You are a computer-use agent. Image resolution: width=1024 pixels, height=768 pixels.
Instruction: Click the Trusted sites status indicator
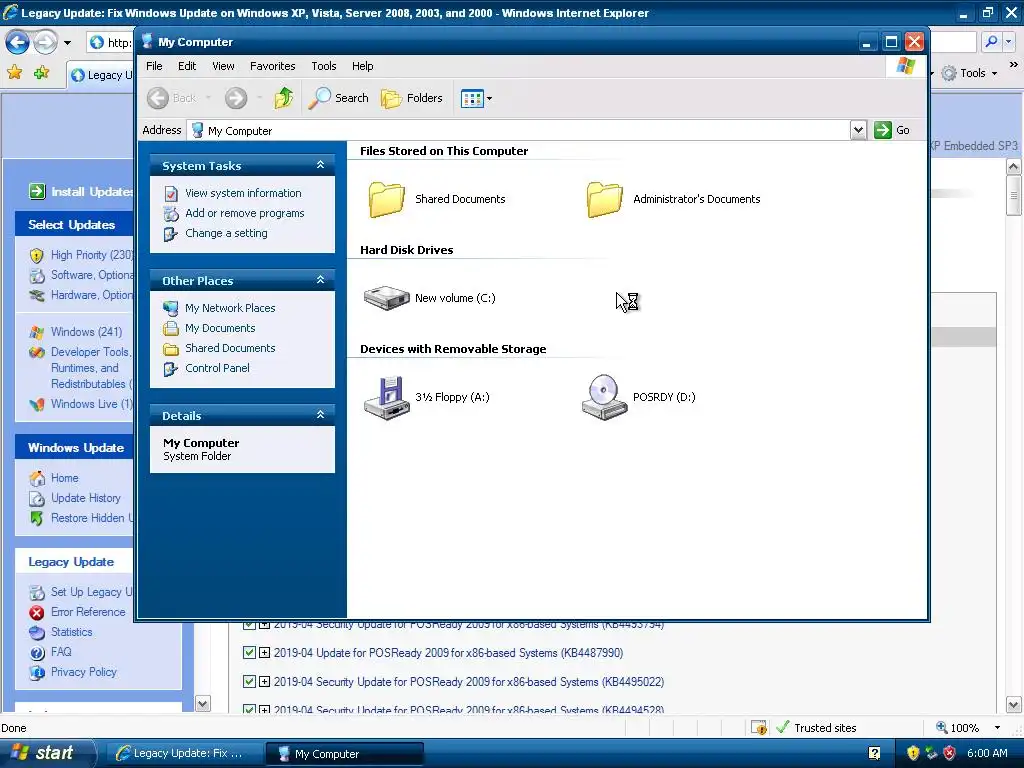816,728
